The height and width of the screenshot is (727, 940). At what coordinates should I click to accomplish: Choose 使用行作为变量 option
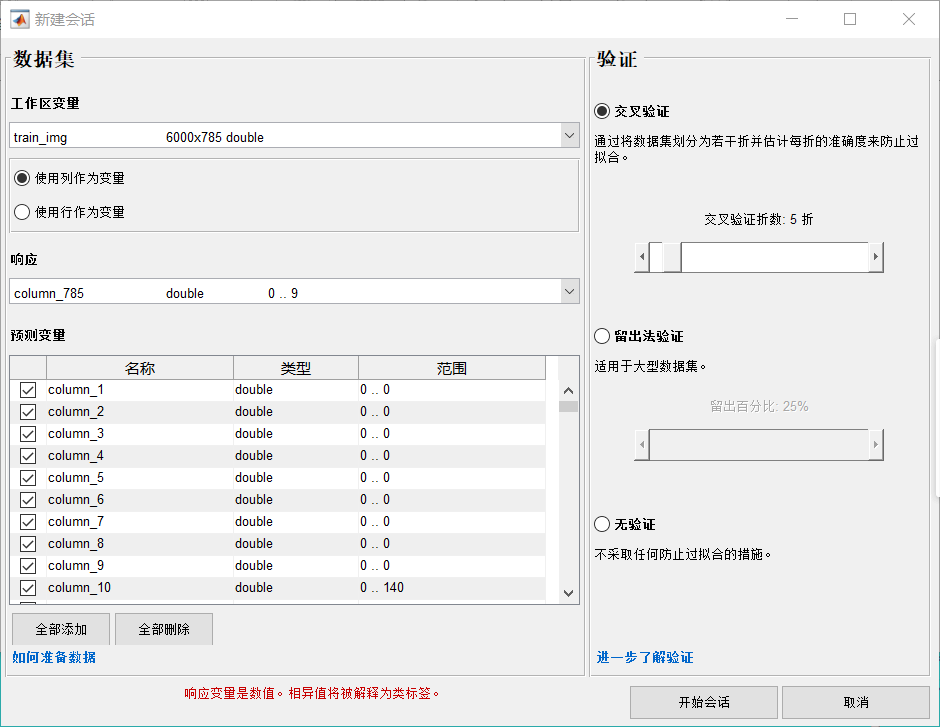tap(22, 212)
